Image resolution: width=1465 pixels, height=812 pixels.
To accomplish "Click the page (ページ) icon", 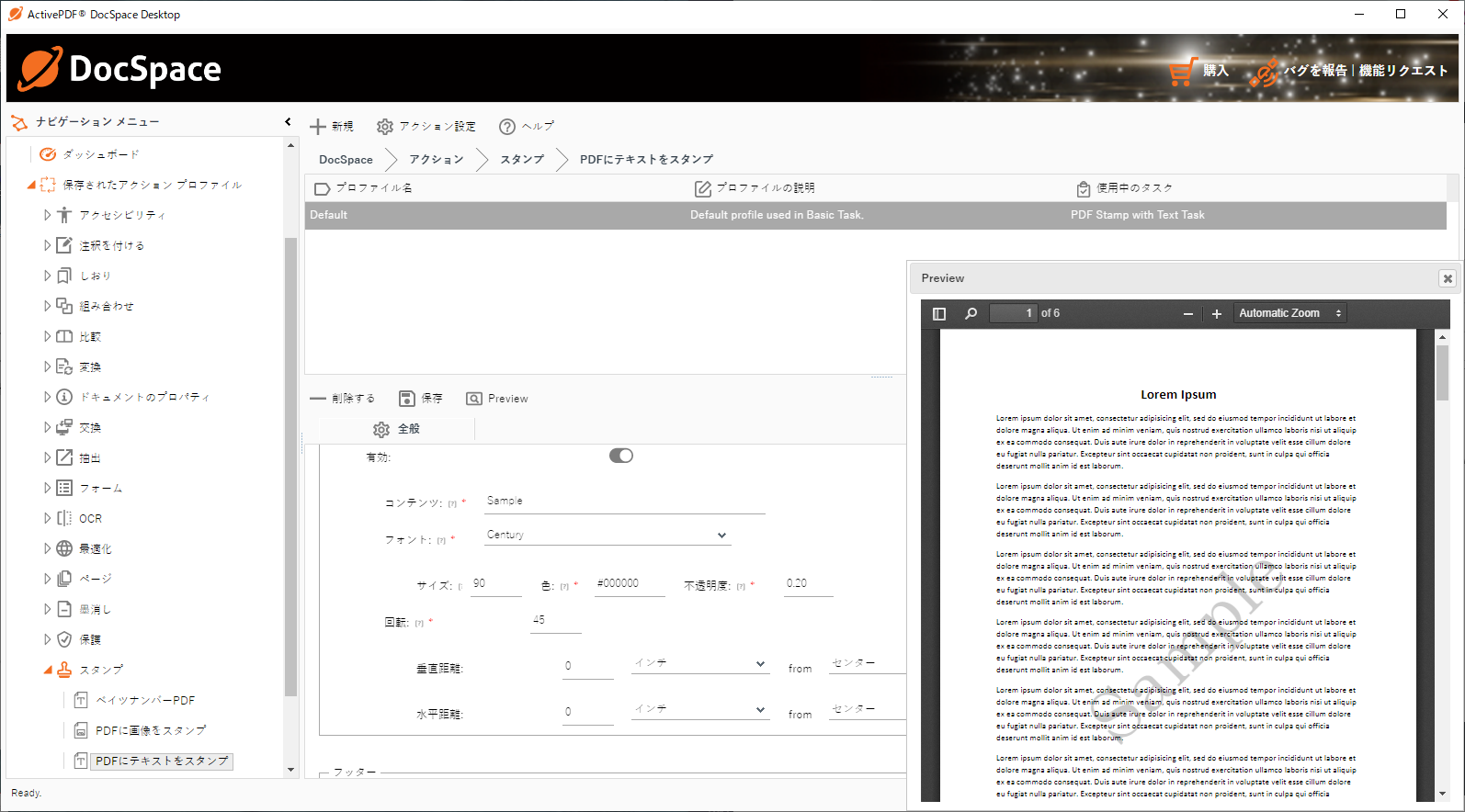I will pos(64,579).
